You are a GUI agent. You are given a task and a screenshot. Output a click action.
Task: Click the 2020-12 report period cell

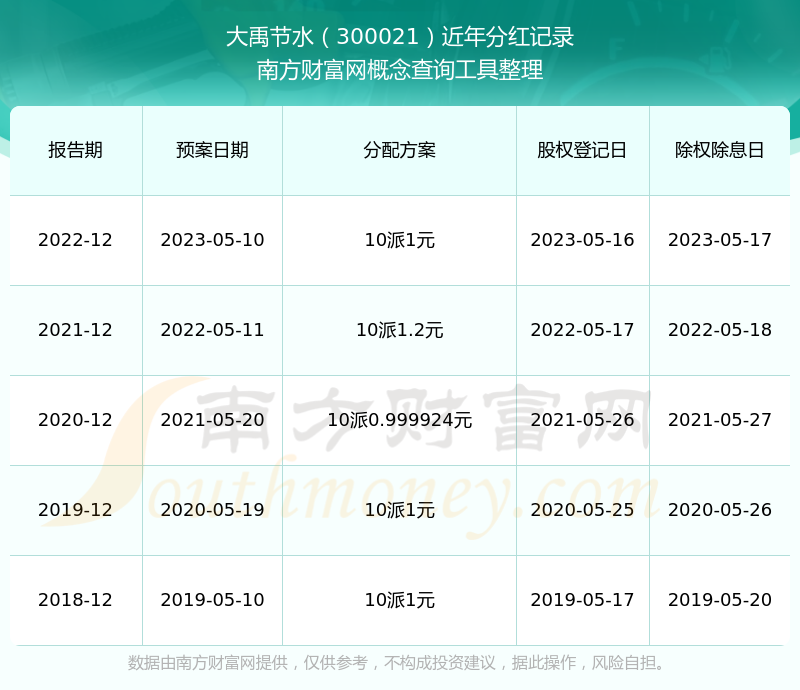pos(76,420)
